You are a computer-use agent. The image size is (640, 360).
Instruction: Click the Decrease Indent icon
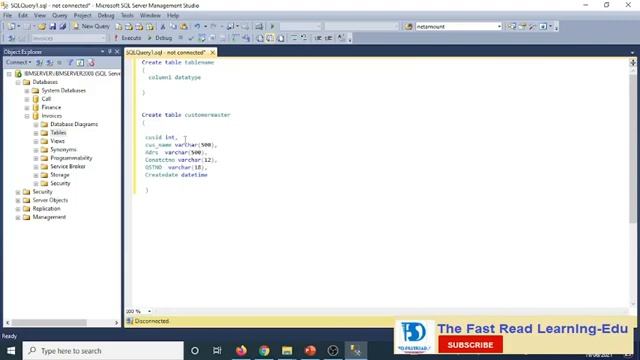[x=318, y=38]
